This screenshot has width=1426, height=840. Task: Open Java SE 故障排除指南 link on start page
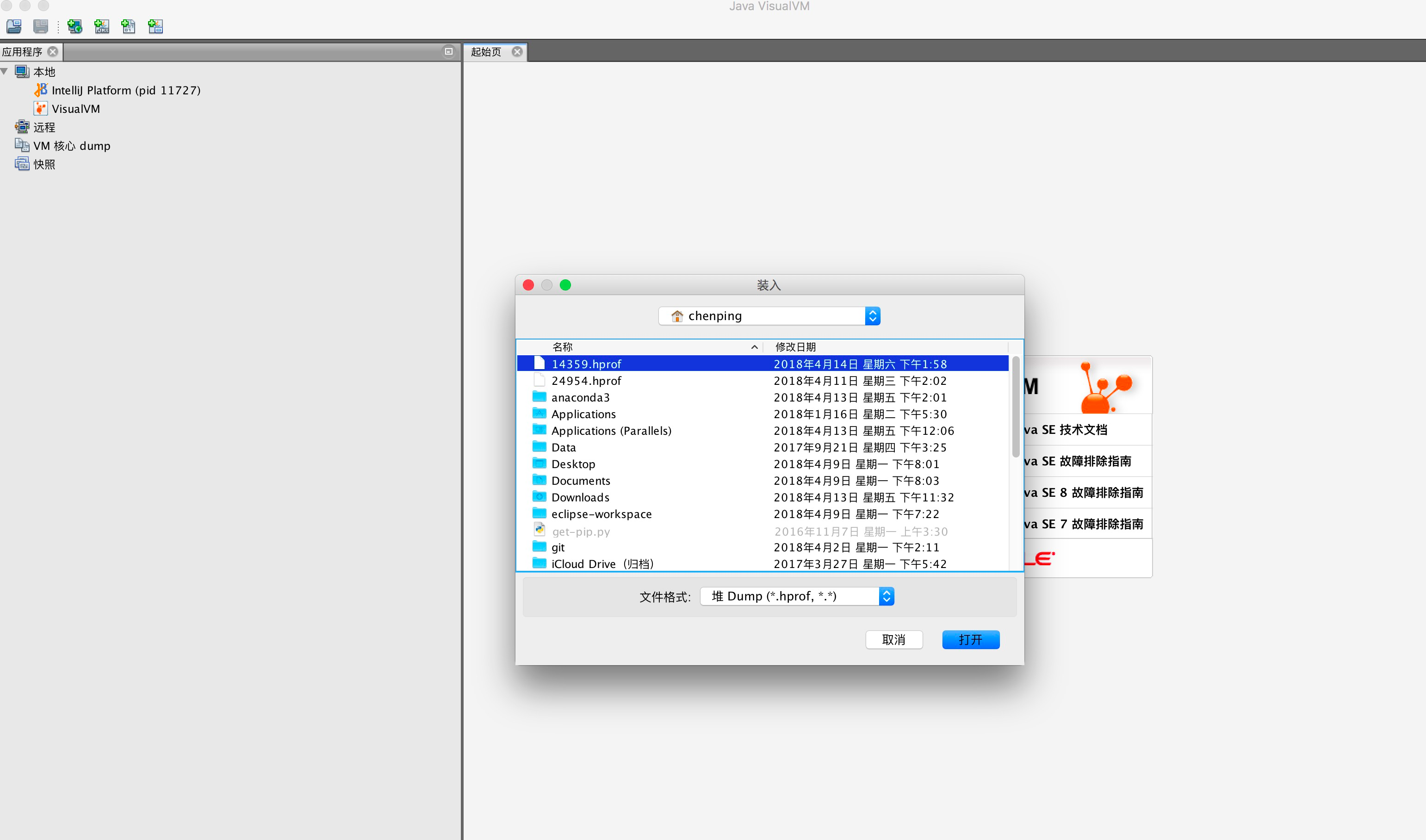click(x=1078, y=461)
